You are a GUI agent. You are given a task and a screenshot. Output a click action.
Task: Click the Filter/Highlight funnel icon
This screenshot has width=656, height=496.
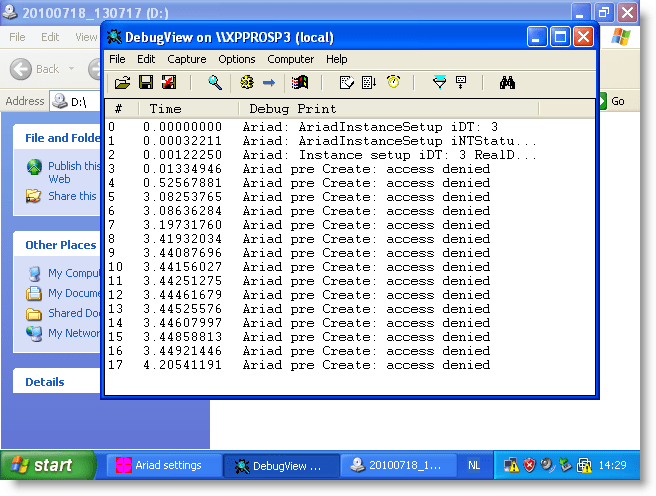point(439,82)
